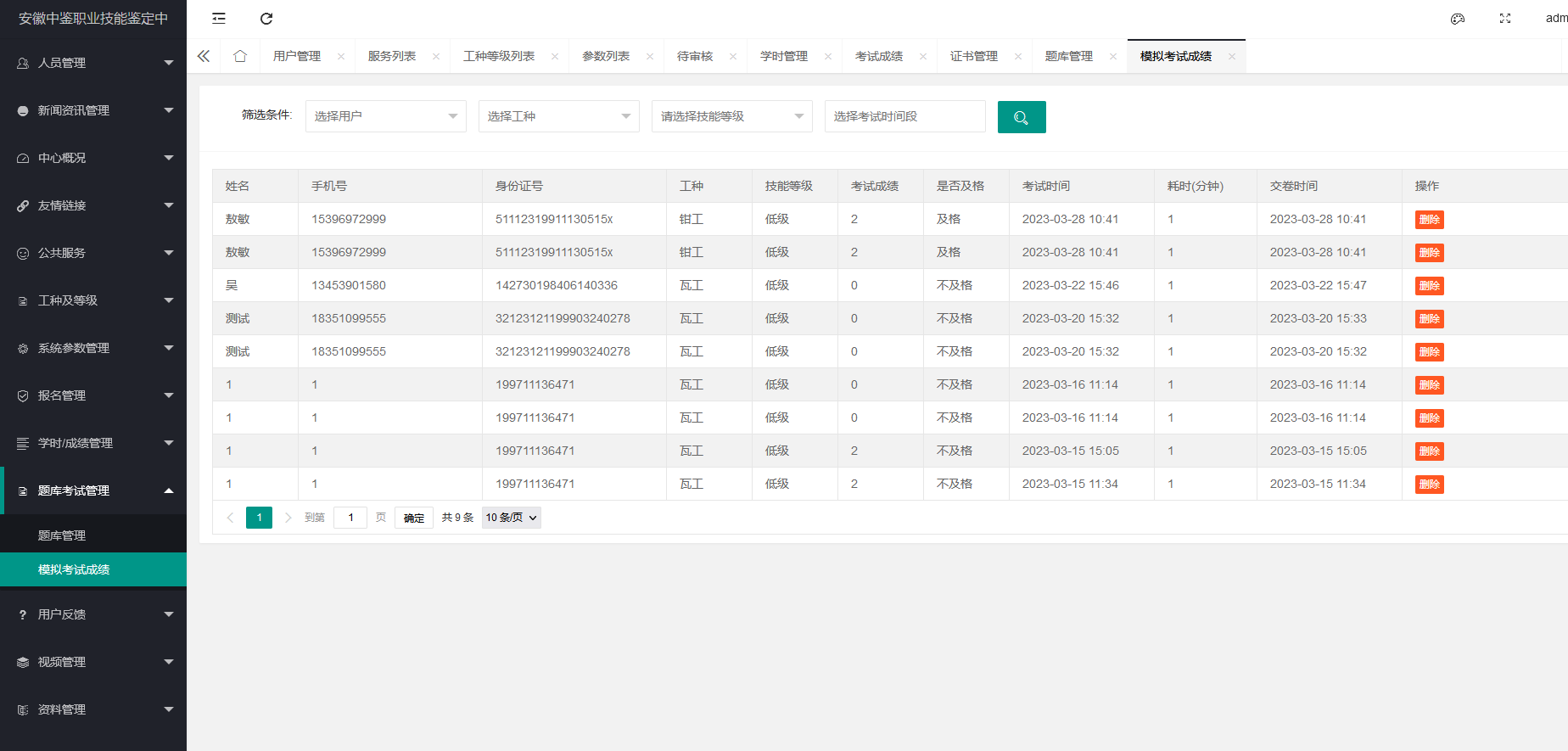Open the 请选择技能等级 dropdown
This screenshot has width=1568, height=751.
click(732, 116)
